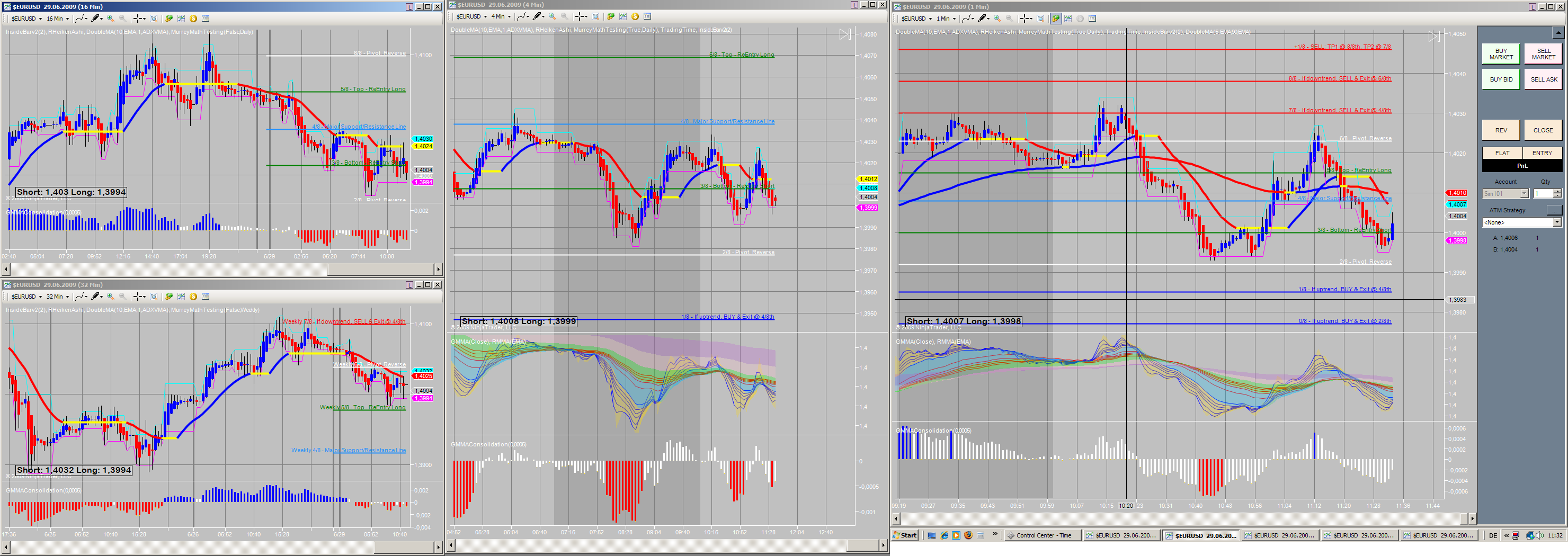Open strategies coin icon in 32 Min window
The image size is (1568, 556).
click(x=193, y=296)
